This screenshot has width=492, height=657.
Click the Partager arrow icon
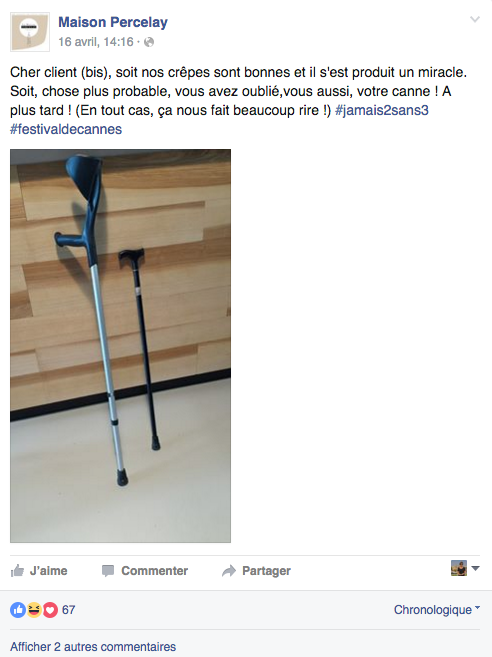229,571
